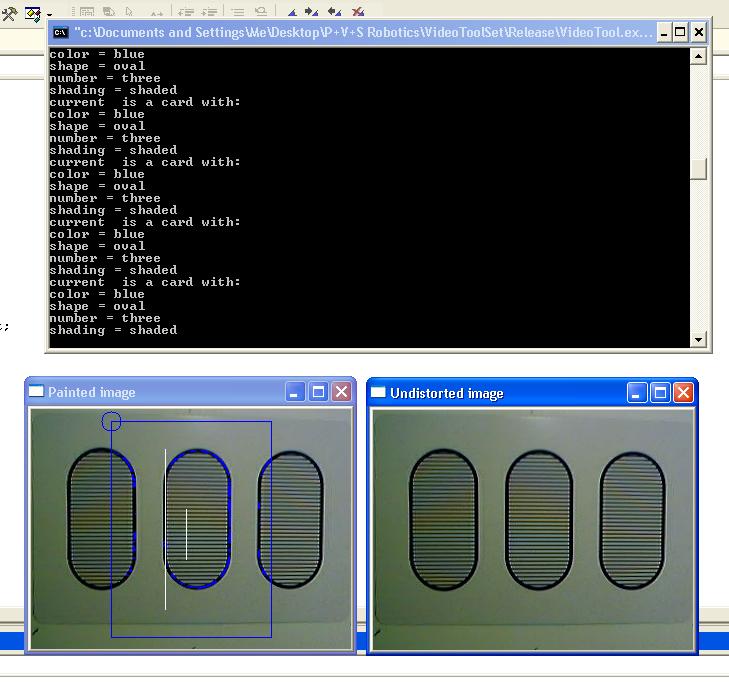The width and height of the screenshot is (729, 687).
Task: Minimize the VideoTool console window
Action: (x=664, y=33)
